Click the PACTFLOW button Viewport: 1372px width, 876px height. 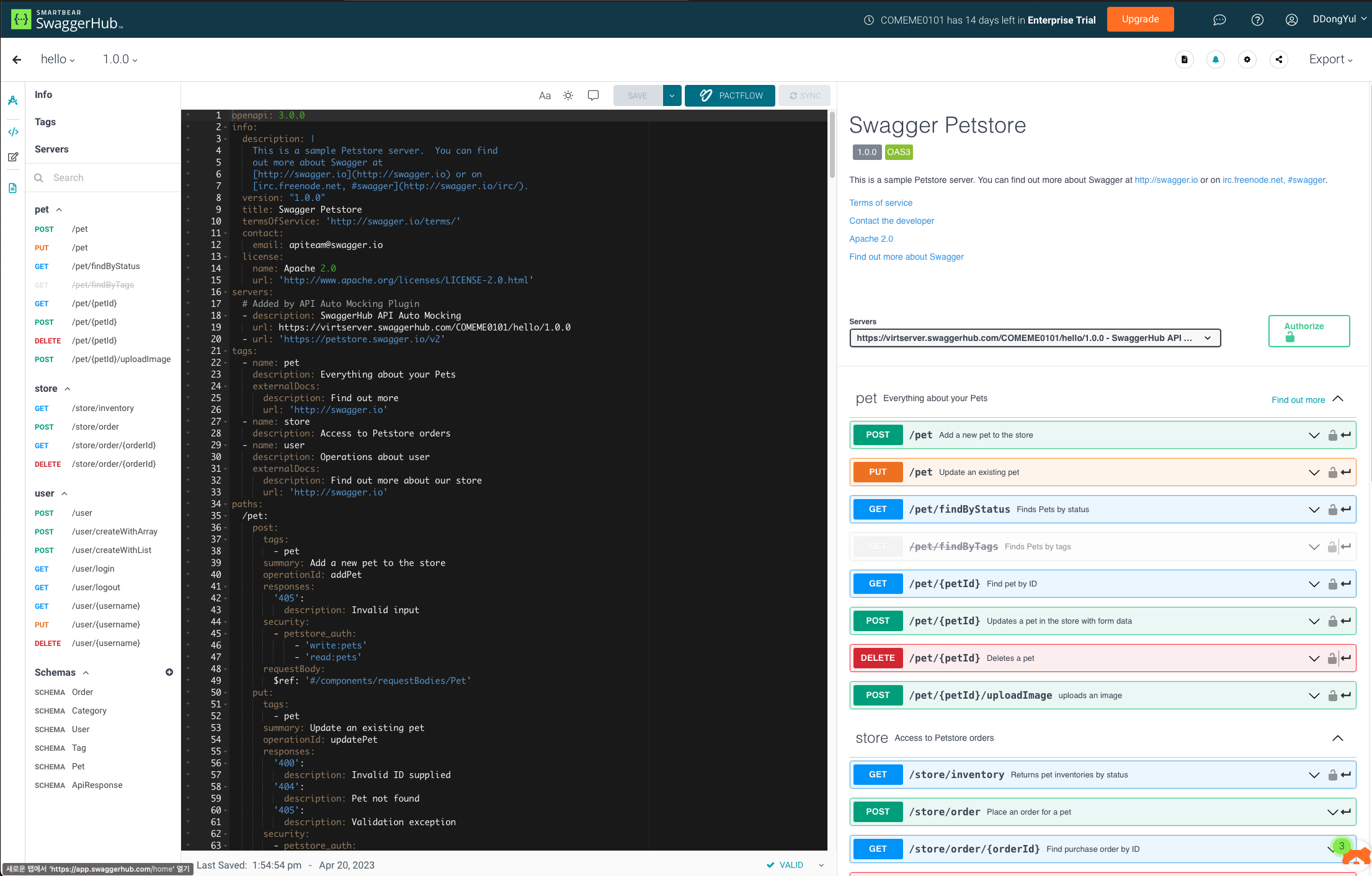(x=730, y=95)
